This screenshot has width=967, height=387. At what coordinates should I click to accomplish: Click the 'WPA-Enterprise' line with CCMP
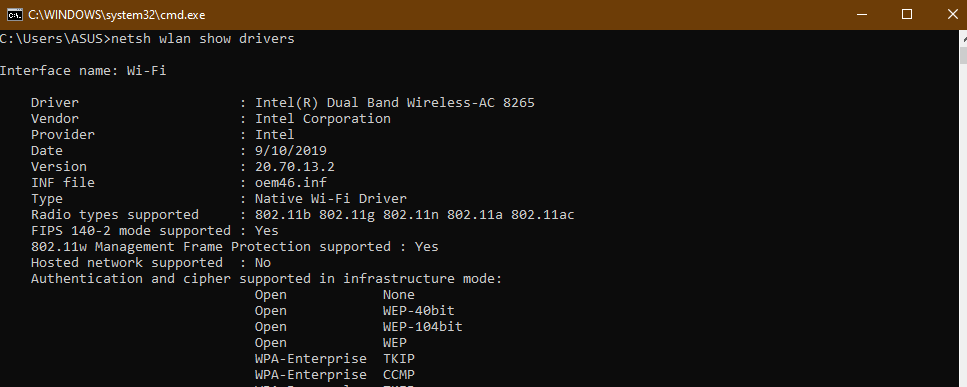coord(335,375)
